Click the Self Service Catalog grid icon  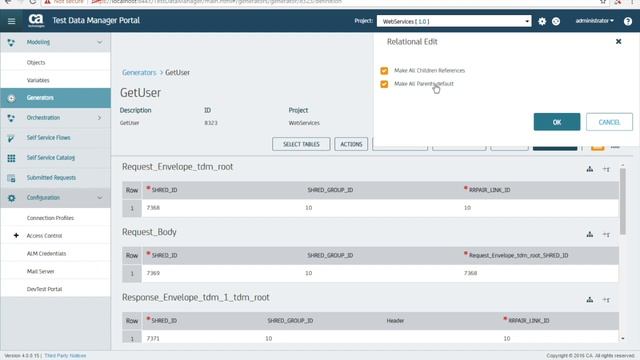11,158
